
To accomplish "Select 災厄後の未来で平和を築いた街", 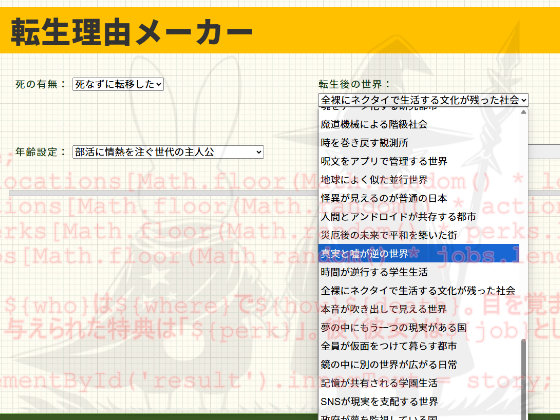I will [x=419, y=235].
